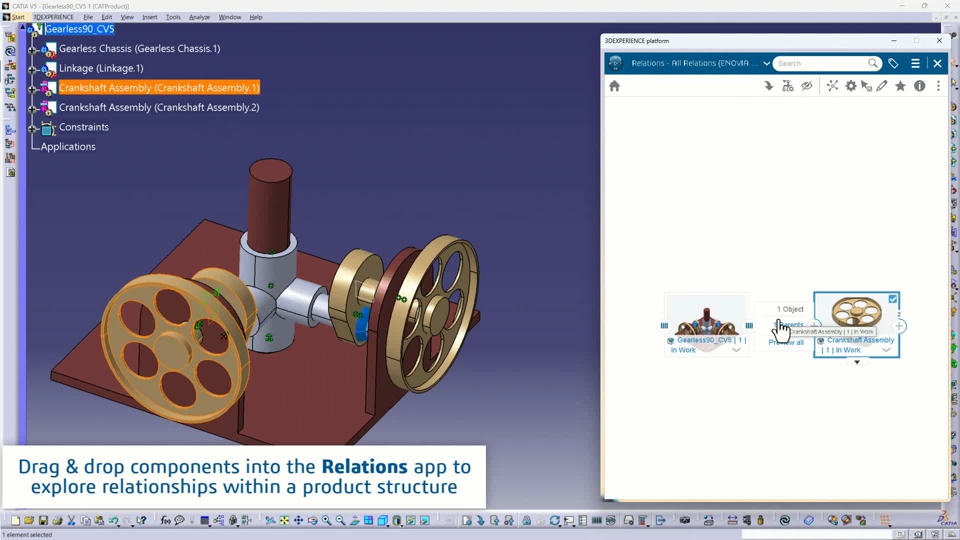This screenshot has height=540, width=960.
Task: Expand the Linkage (Linkage.1) tree node
Action: pos(32,69)
